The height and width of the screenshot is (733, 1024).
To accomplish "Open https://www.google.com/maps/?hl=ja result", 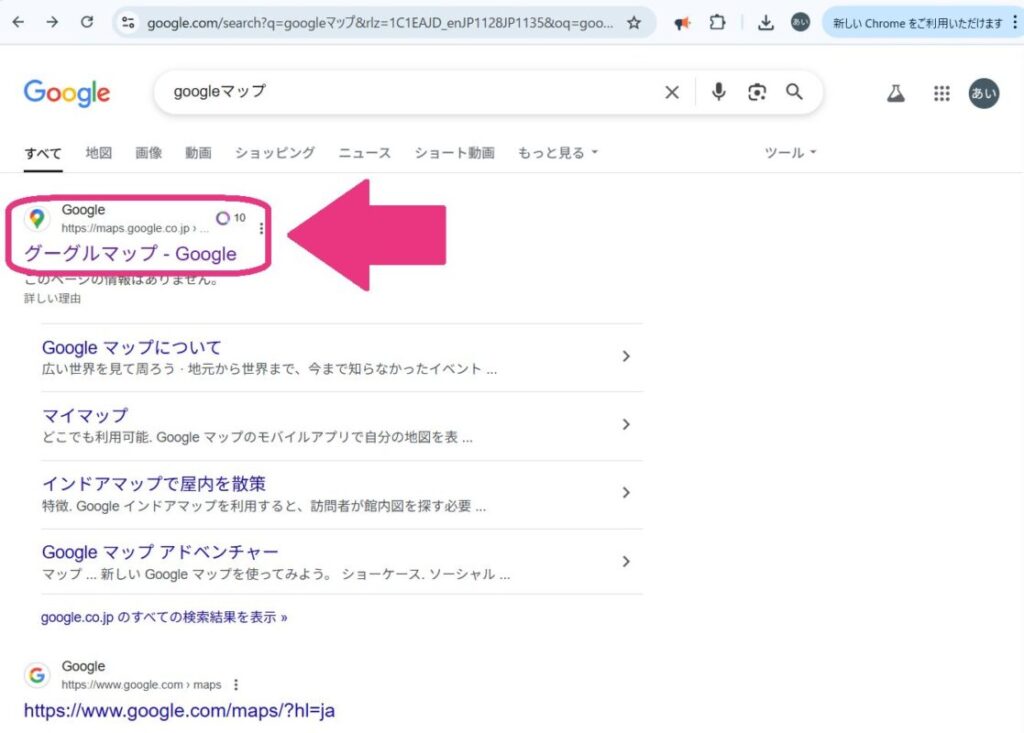I will [x=179, y=710].
